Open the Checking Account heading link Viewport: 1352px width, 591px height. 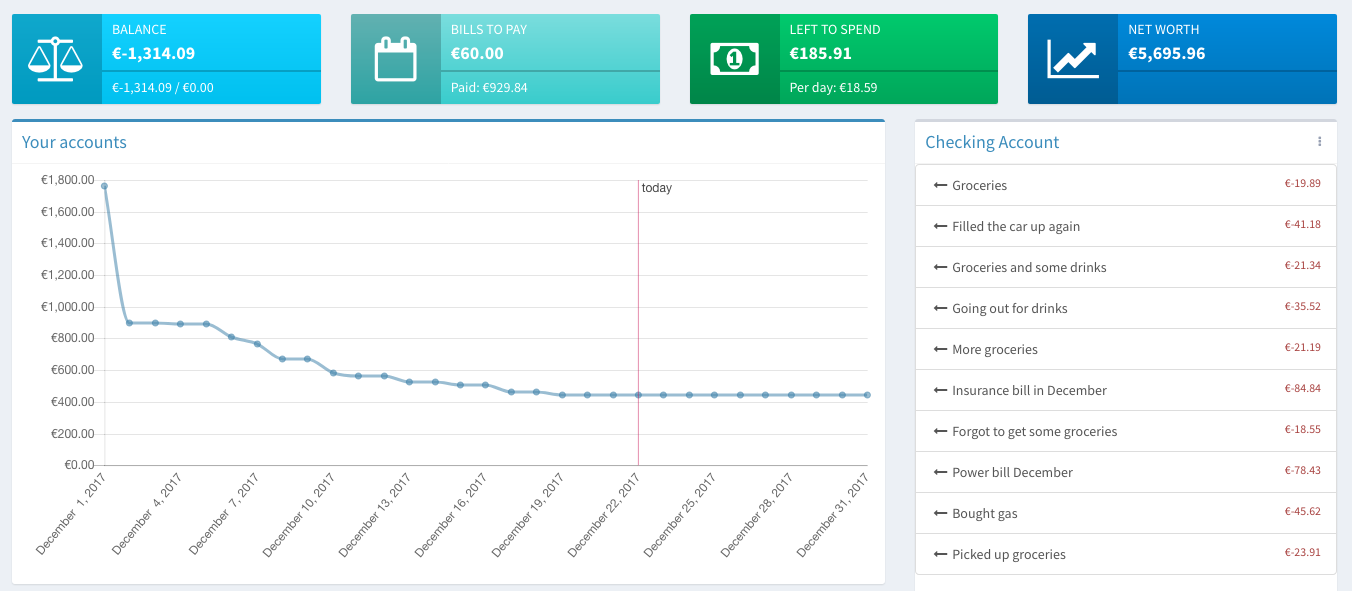coord(992,142)
